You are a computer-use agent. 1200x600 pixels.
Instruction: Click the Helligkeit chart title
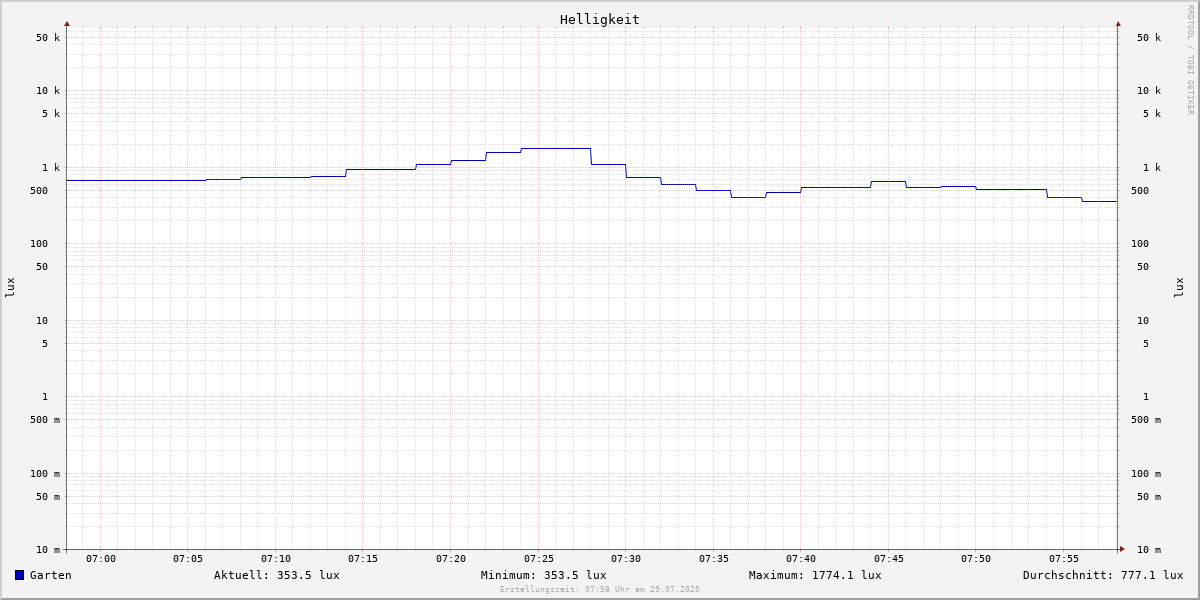coord(600,19)
